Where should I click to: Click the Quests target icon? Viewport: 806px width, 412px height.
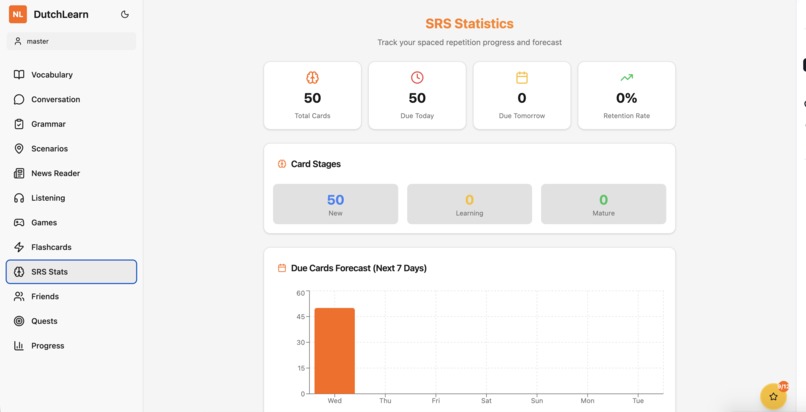tap(19, 321)
